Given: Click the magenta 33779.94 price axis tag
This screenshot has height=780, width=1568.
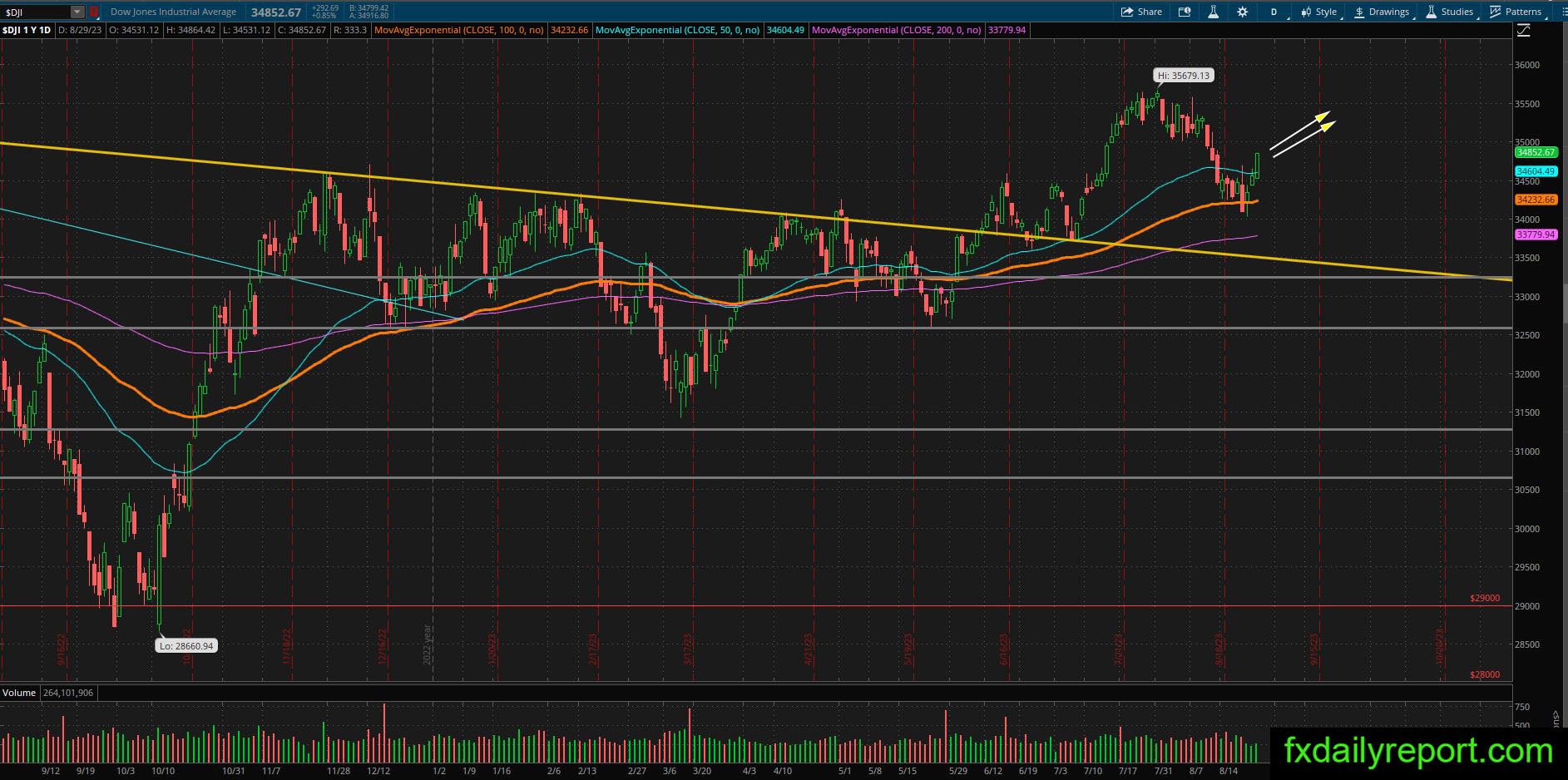Looking at the screenshot, I should tap(1536, 234).
